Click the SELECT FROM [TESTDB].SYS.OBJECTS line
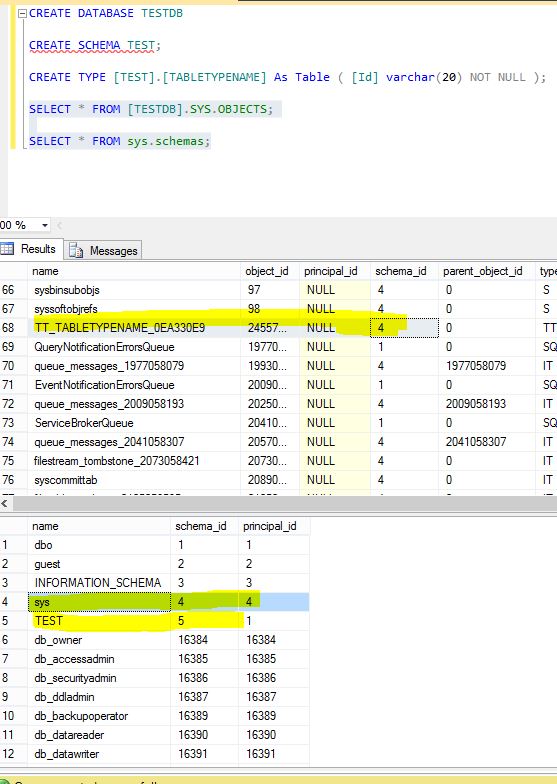Screen dimensions: 557x784 point(152,110)
